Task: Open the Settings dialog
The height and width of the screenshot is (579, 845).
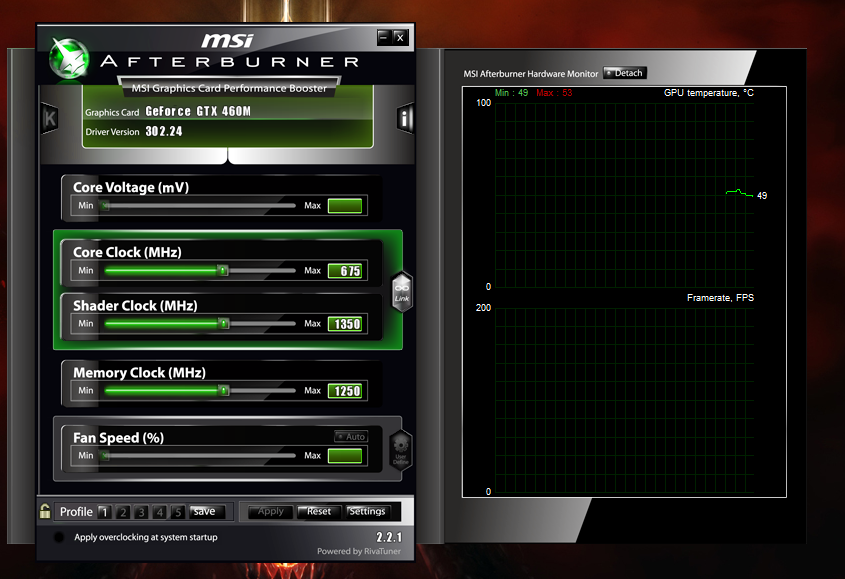Action: [x=367, y=511]
